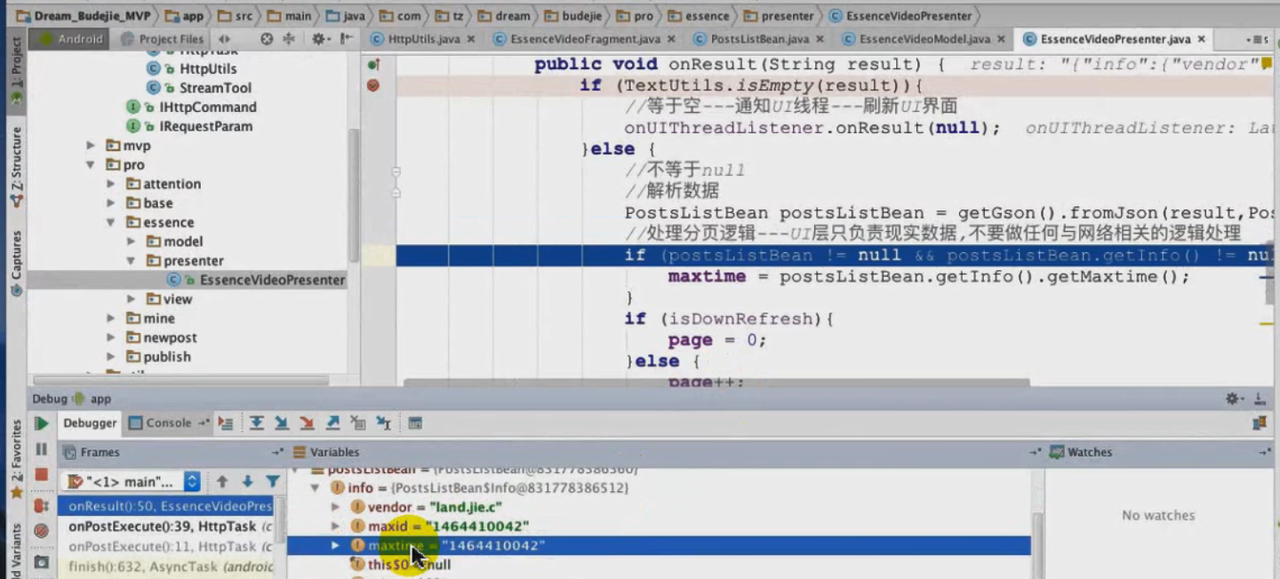The width and height of the screenshot is (1280, 579).
Task: Step out of the current method
Action: [x=333, y=423]
